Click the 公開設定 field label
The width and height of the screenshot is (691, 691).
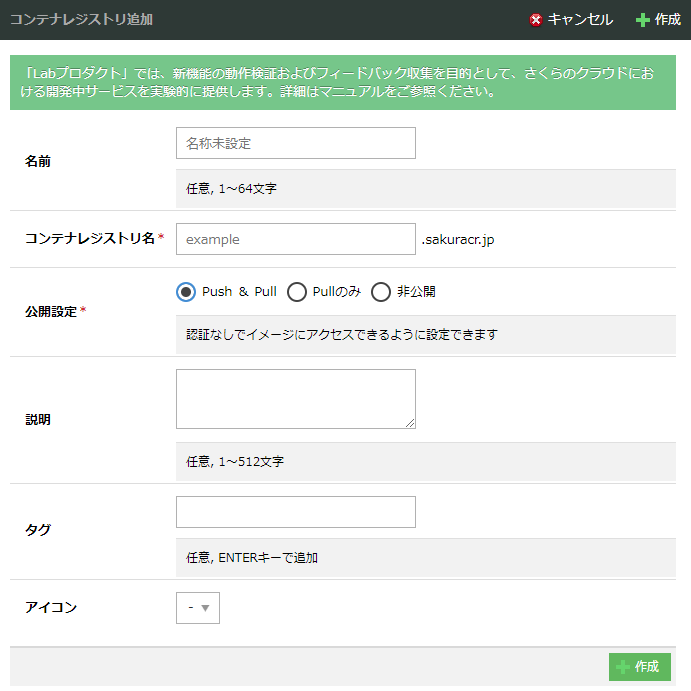click(51, 312)
